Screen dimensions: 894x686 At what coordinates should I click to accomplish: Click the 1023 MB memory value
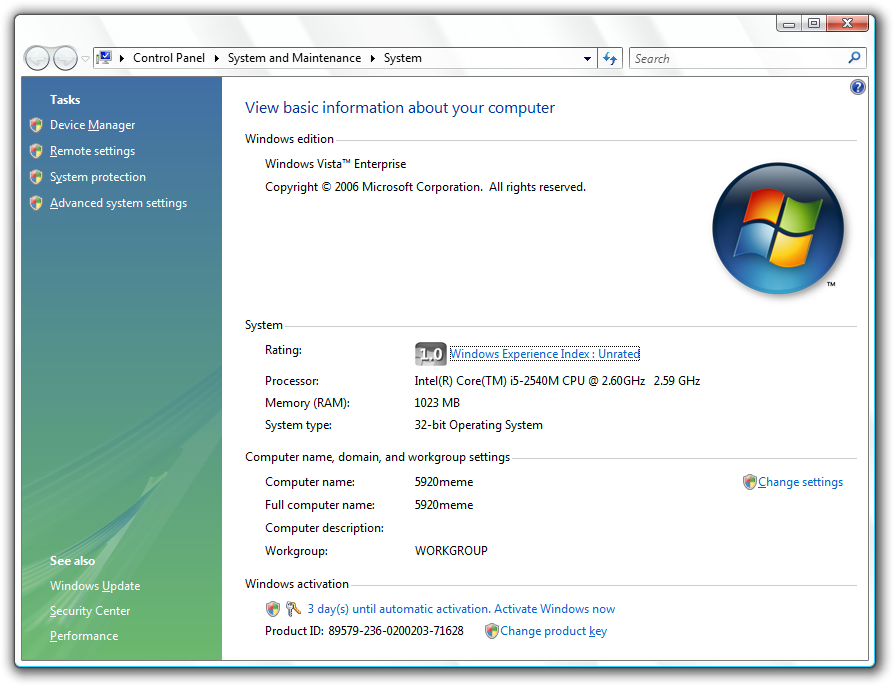tap(437, 403)
